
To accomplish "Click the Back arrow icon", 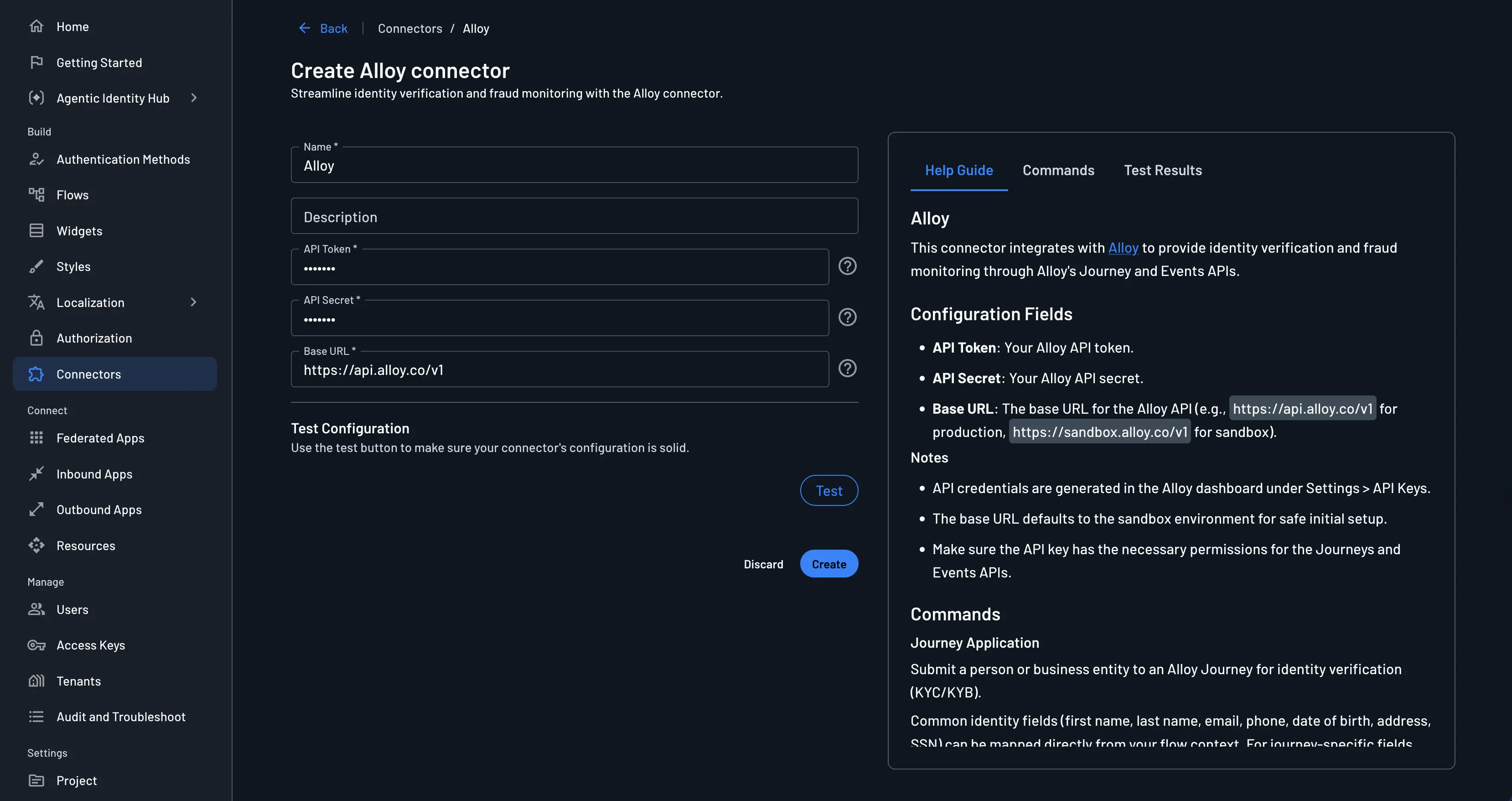I will [x=305, y=28].
